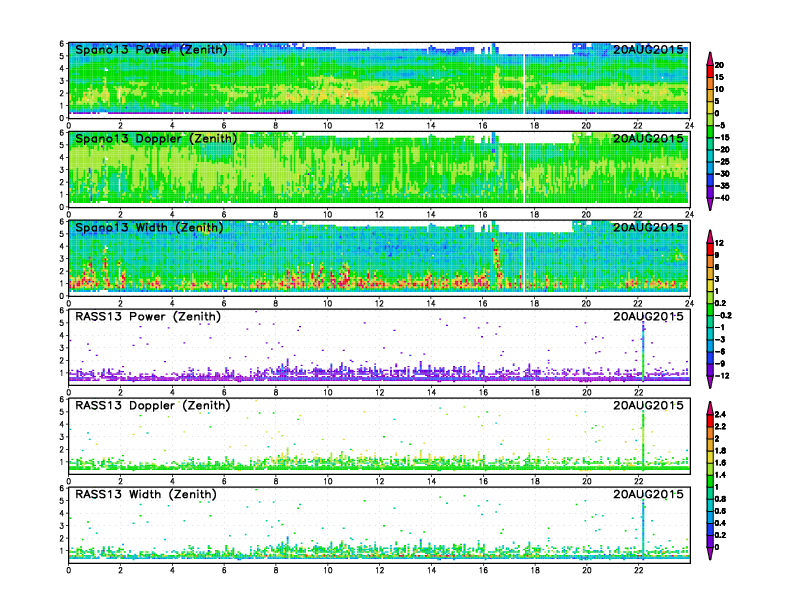Click the -9 label on the middle colorbar
The image size is (792, 612).
click(x=720, y=364)
